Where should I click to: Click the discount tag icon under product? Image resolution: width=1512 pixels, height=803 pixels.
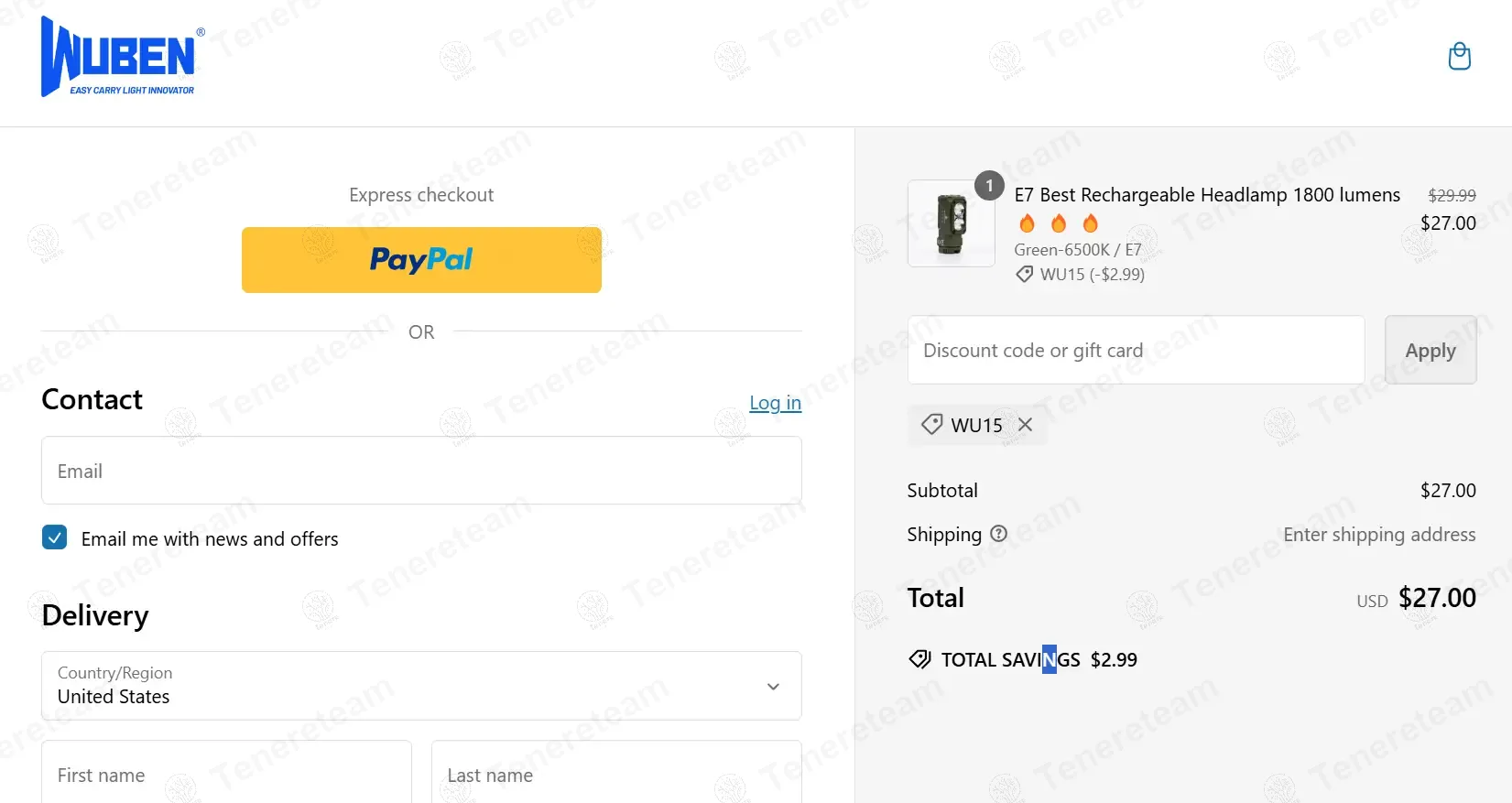[1024, 274]
